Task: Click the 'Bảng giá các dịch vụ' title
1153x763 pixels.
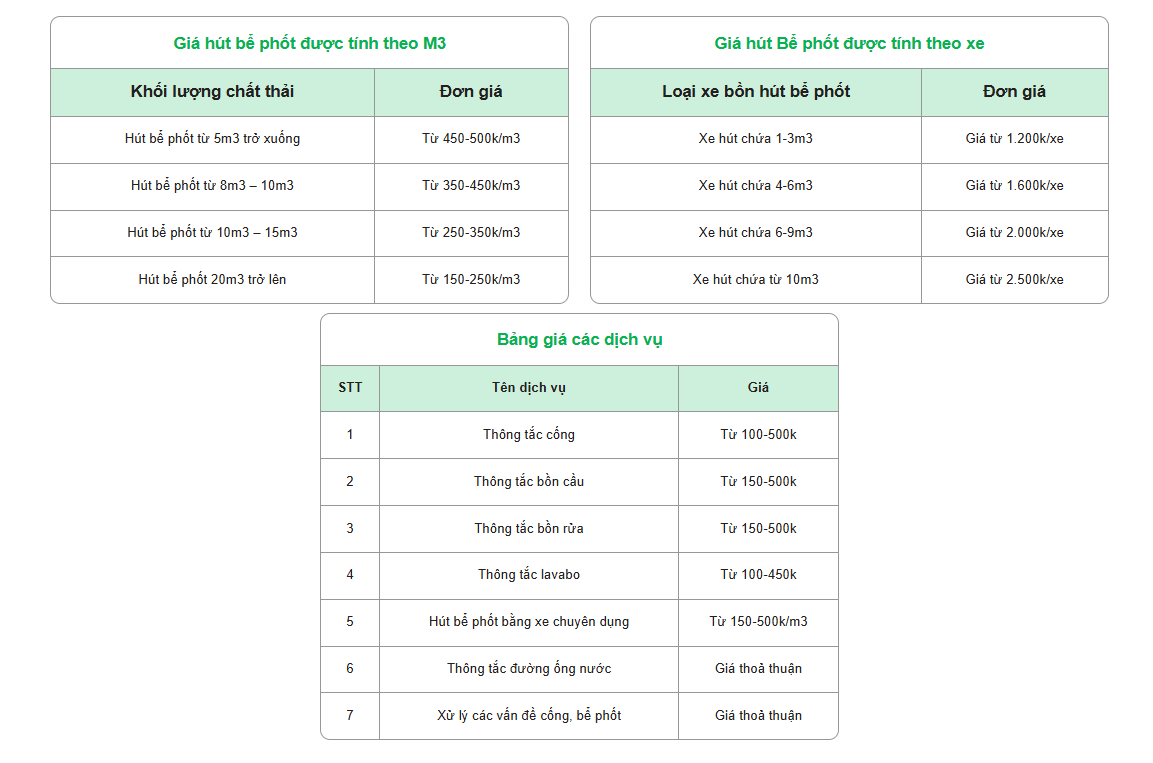Action: click(579, 340)
